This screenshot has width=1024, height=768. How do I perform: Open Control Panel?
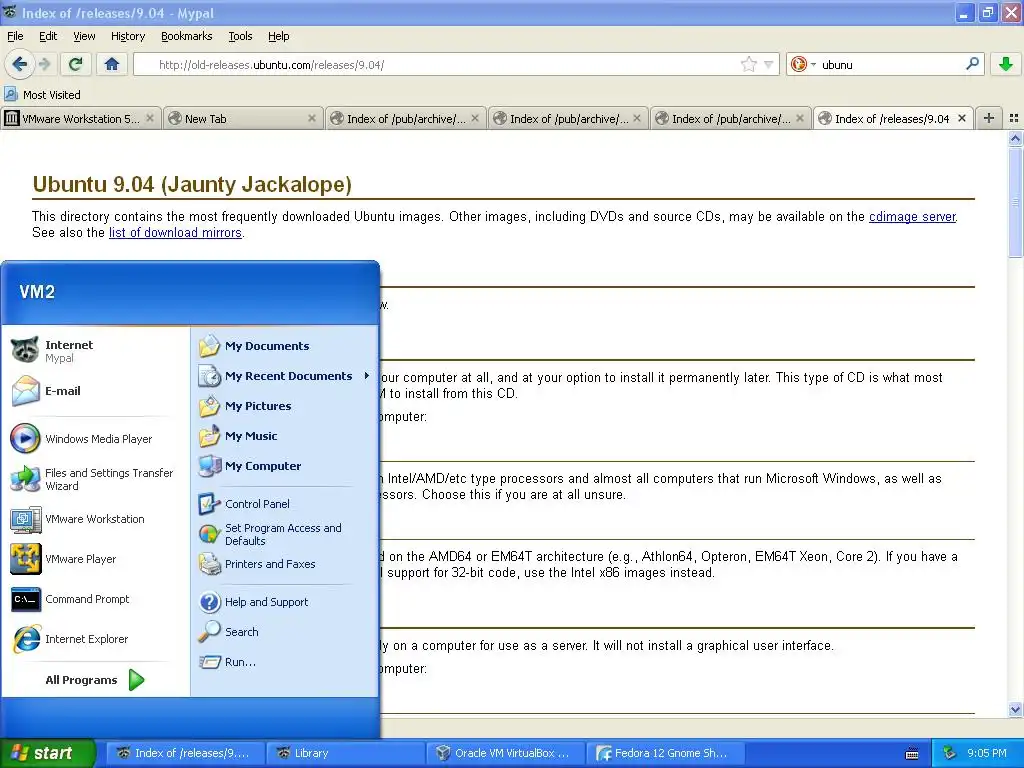(x=284, y=504)
